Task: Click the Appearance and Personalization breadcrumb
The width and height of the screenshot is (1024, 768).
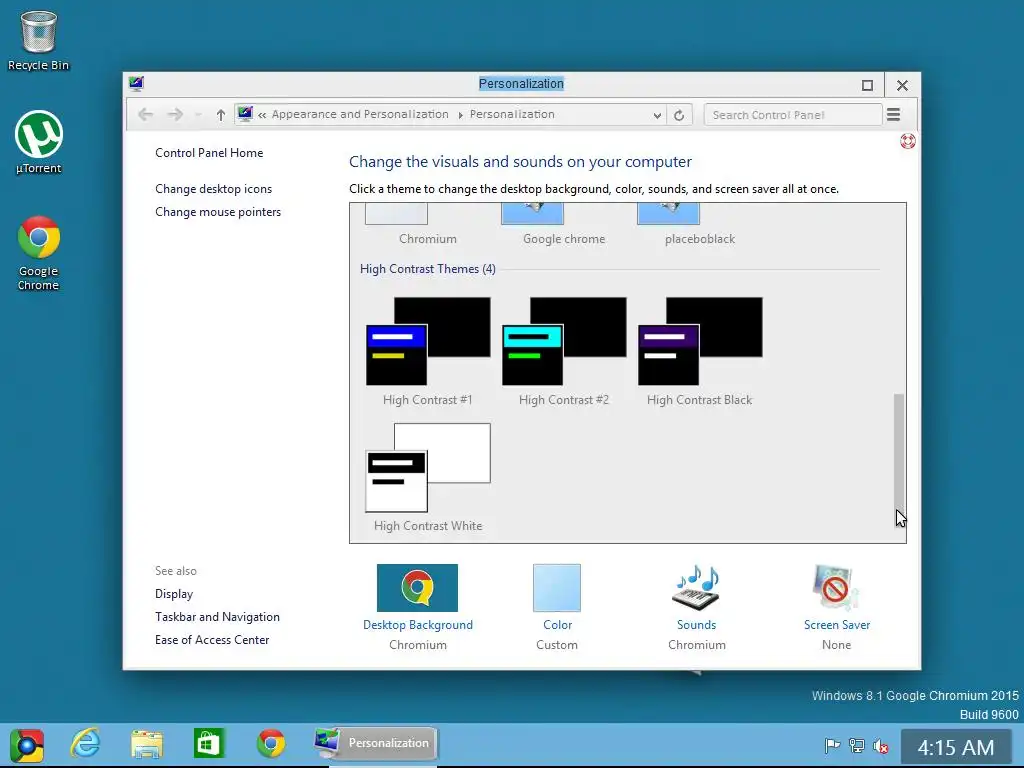Action: [x=360, y=114]
